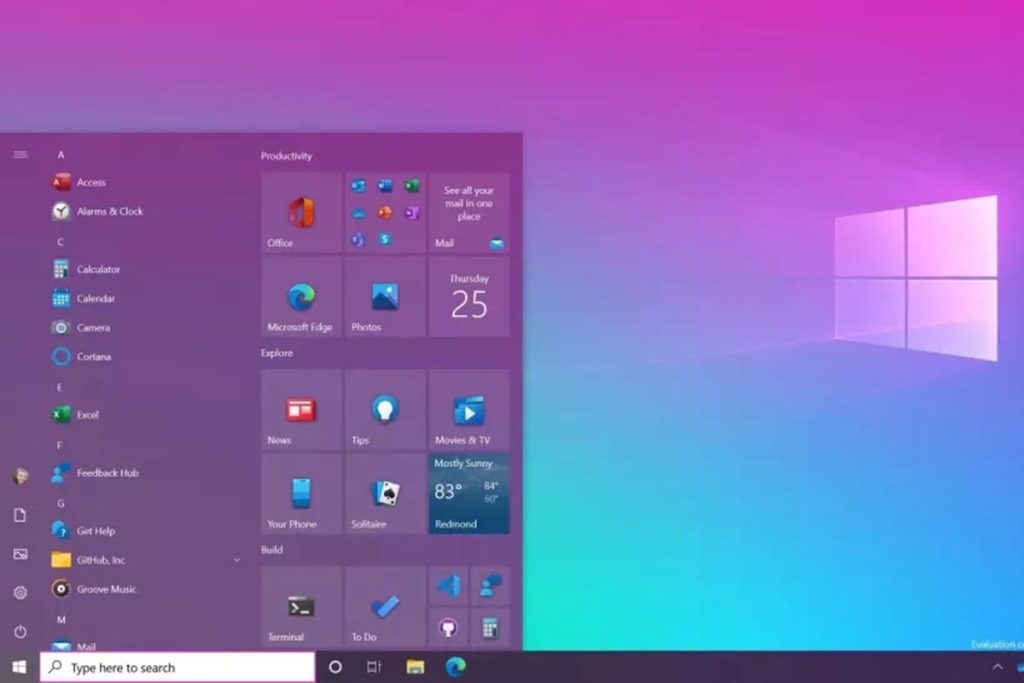The image size is (1024, 683).
Task: Expand the GitHub, Inc folder
Action: pos(237,560)
